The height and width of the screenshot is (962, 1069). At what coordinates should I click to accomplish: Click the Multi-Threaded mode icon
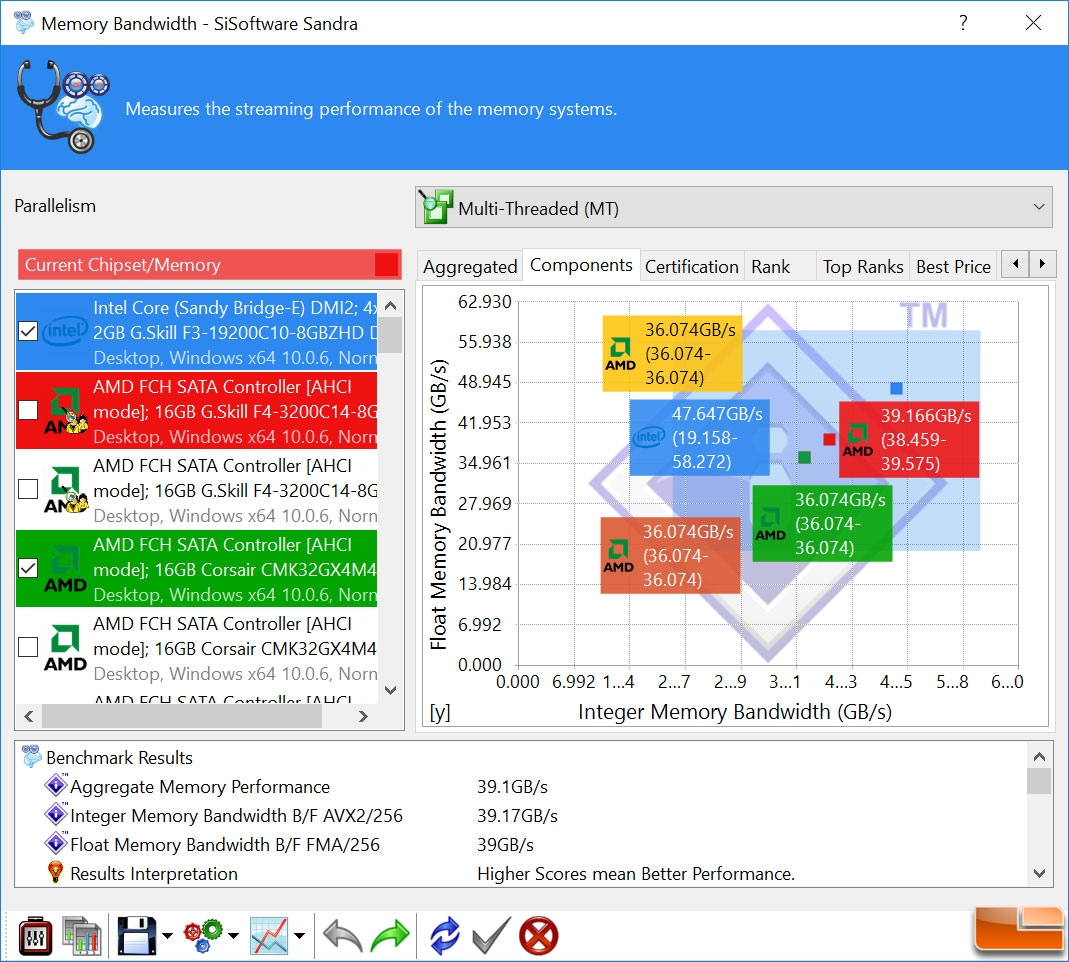pyautogui.click(x=436, y=207)
